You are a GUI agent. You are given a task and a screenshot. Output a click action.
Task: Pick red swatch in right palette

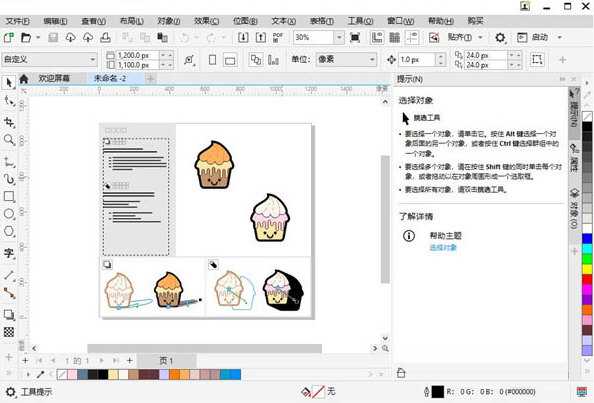pos(587,280)
